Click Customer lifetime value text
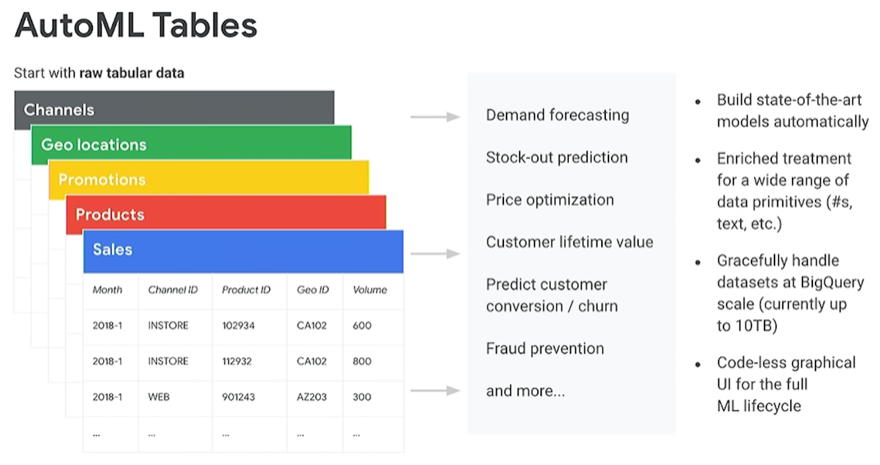The image size is (880, 465). [570, 242]
